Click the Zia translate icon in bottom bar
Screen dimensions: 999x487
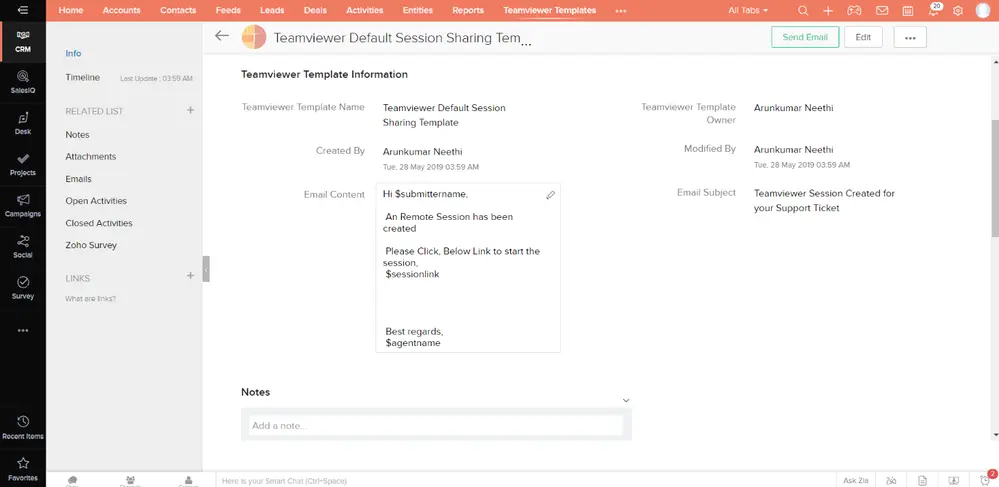(x=891, y=481)
